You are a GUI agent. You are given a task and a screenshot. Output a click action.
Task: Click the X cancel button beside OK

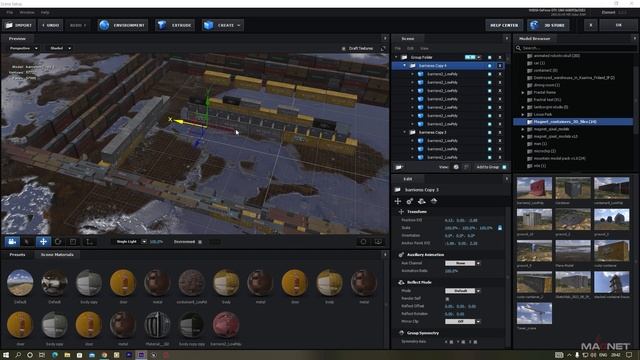click(x=591, y=25)
